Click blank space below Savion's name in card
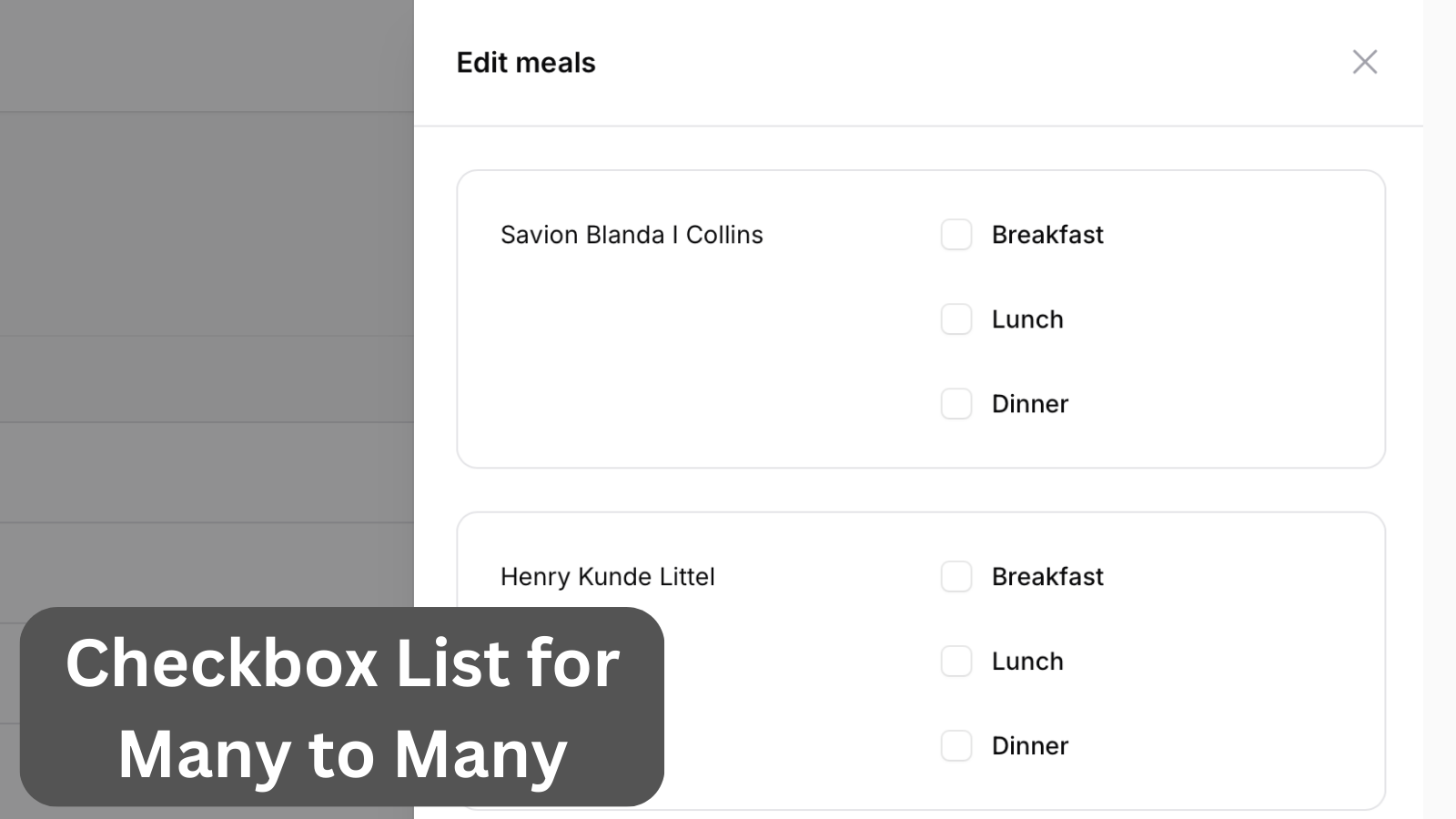 pos(692,364)
